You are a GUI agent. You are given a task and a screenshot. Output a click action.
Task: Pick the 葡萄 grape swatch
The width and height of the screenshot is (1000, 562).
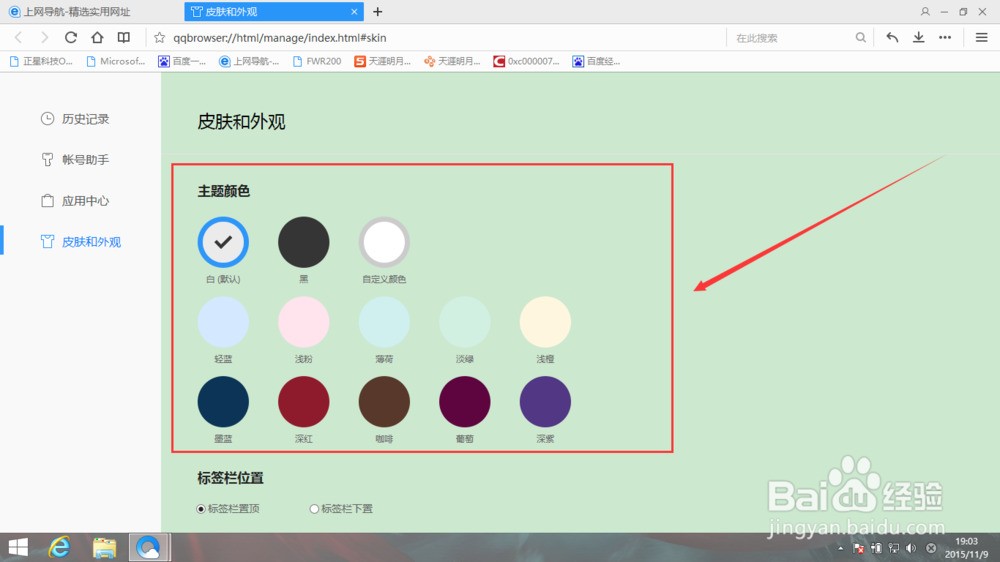coord(465,401)
